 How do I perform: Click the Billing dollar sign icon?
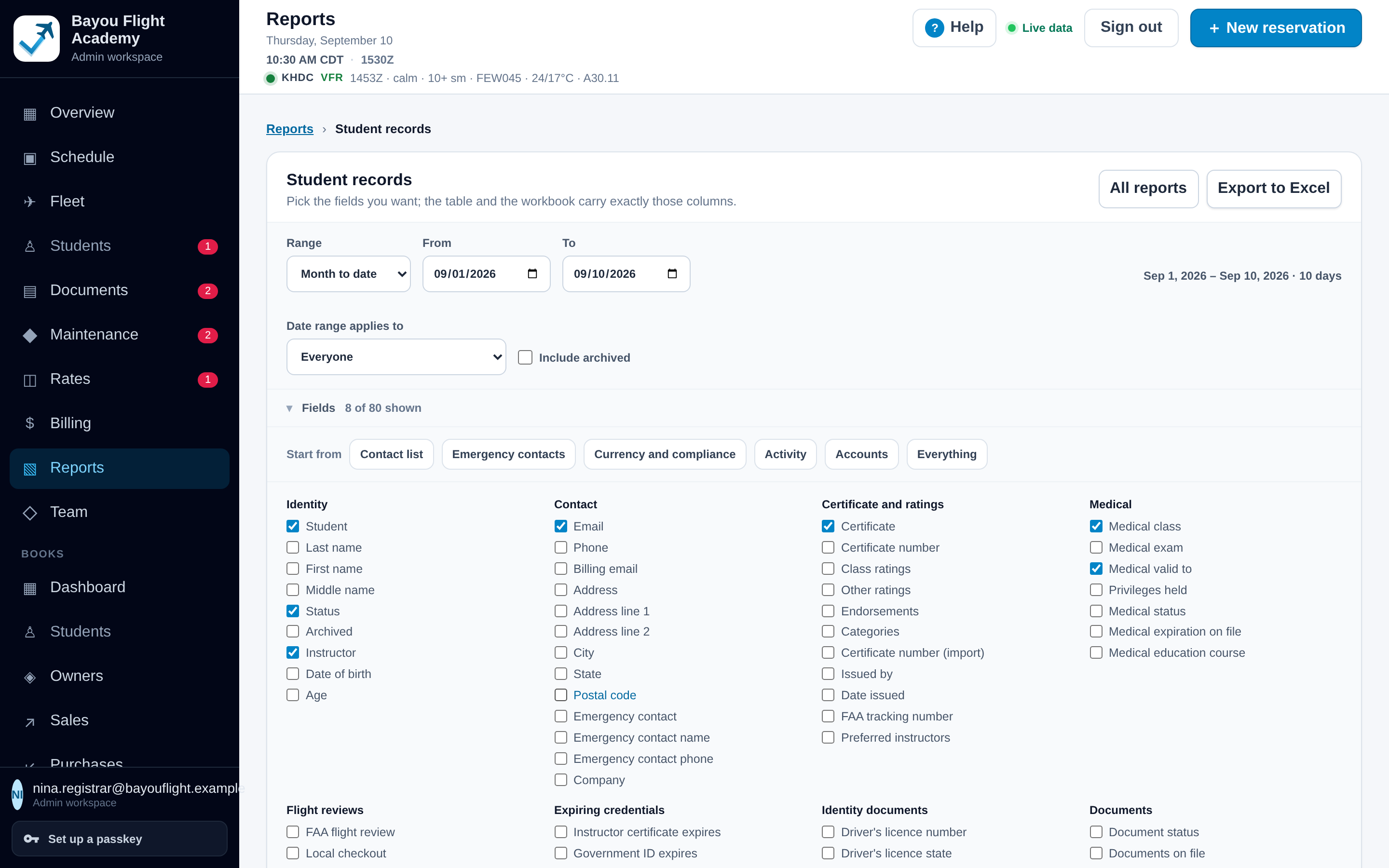[30, 424]
